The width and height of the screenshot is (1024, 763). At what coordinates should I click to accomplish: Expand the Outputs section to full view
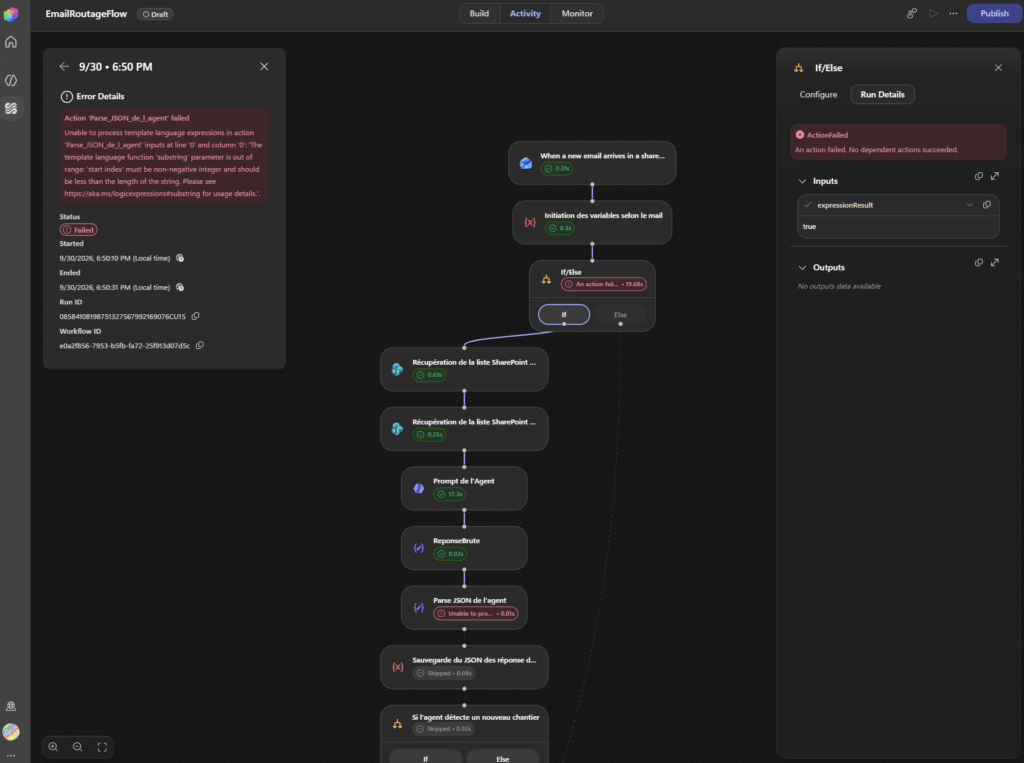coord(995,263)
